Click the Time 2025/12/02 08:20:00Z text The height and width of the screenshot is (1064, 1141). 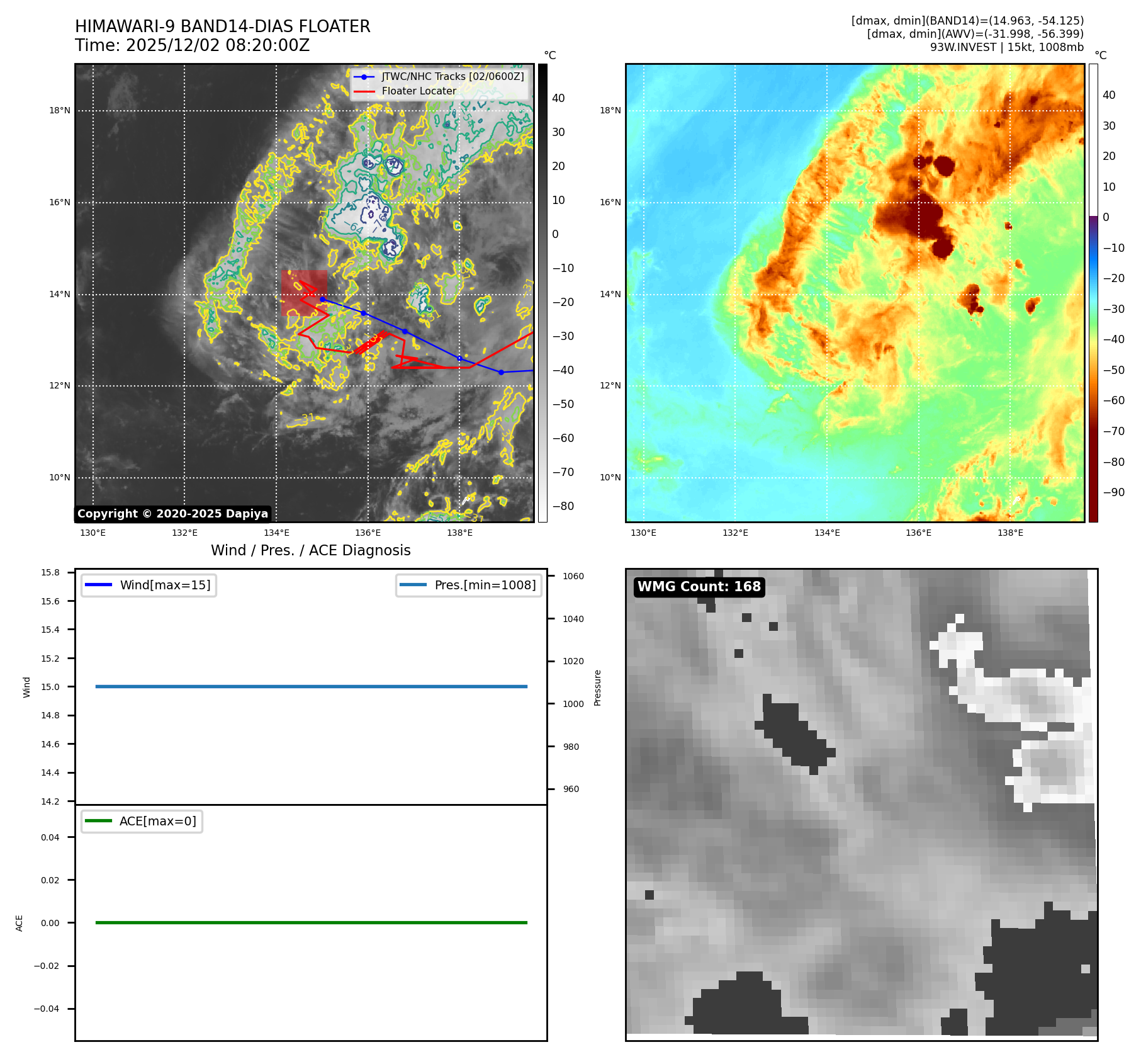click(192, 45)
